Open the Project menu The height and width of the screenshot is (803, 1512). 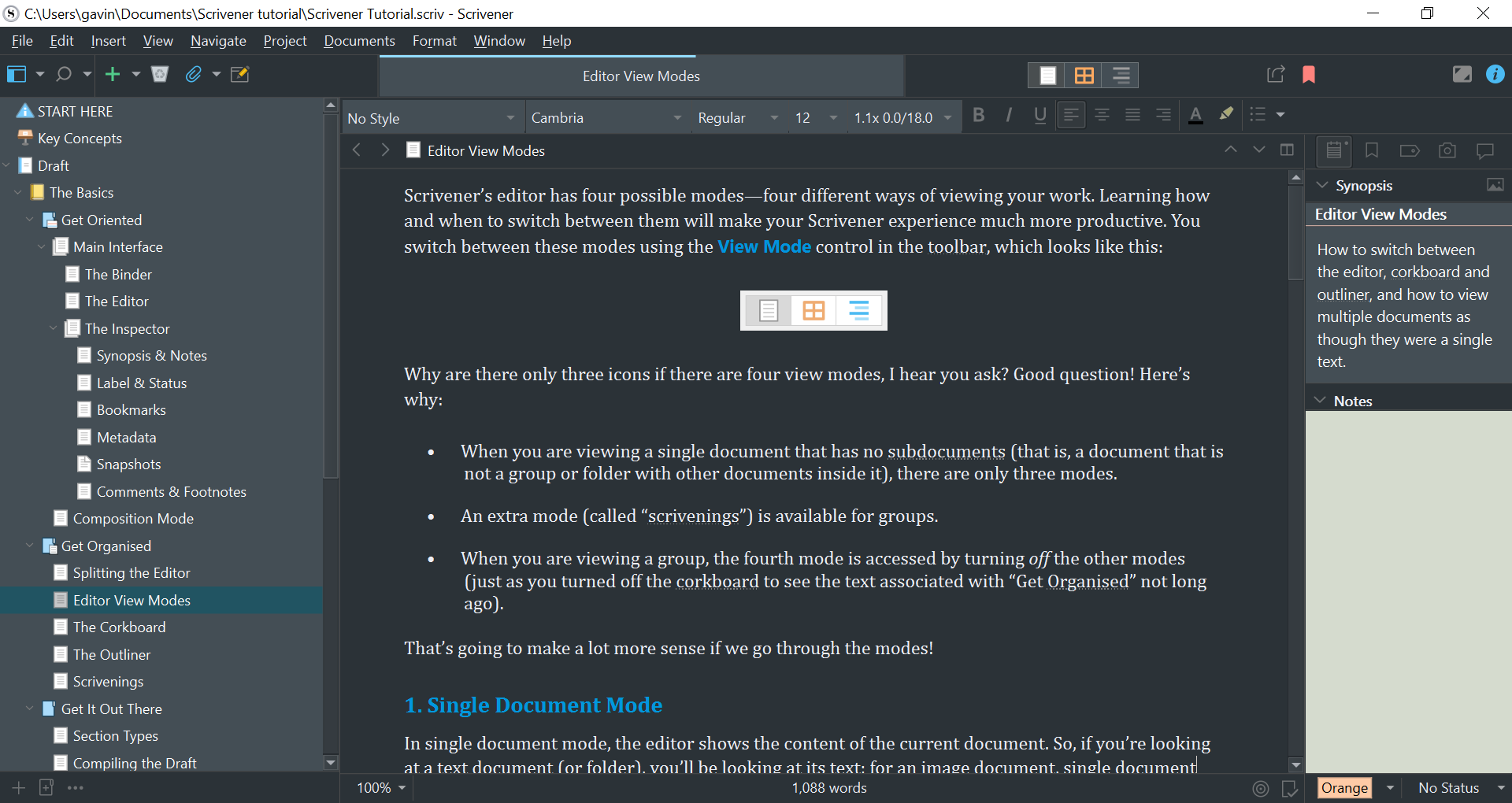click(x=285, y=41)
